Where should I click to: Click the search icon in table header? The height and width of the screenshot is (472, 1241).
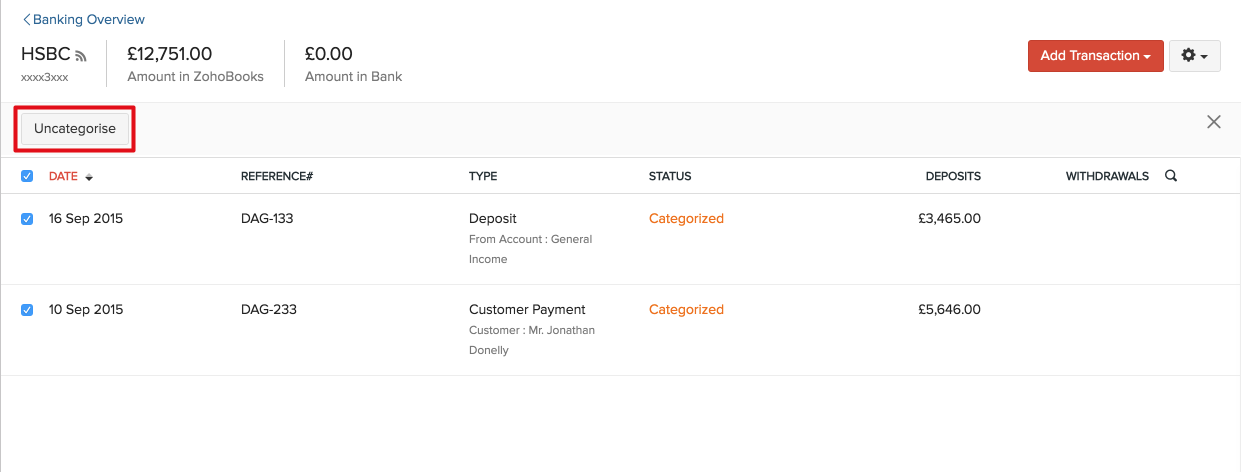pos(1171,176)
